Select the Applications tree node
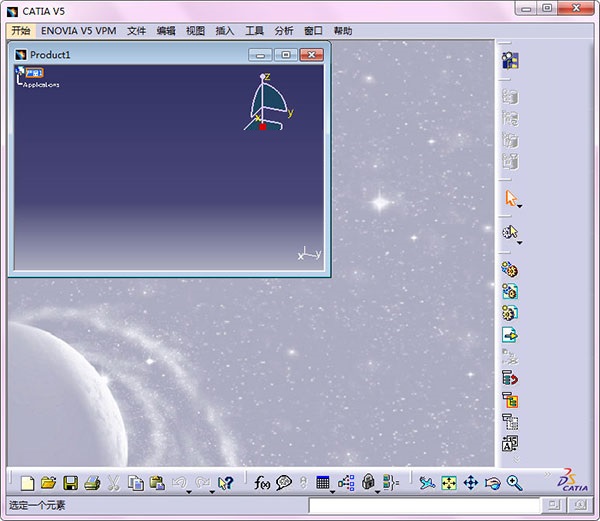Image resolution: width=600 pixels, height=521 pixels. [41, 85]
